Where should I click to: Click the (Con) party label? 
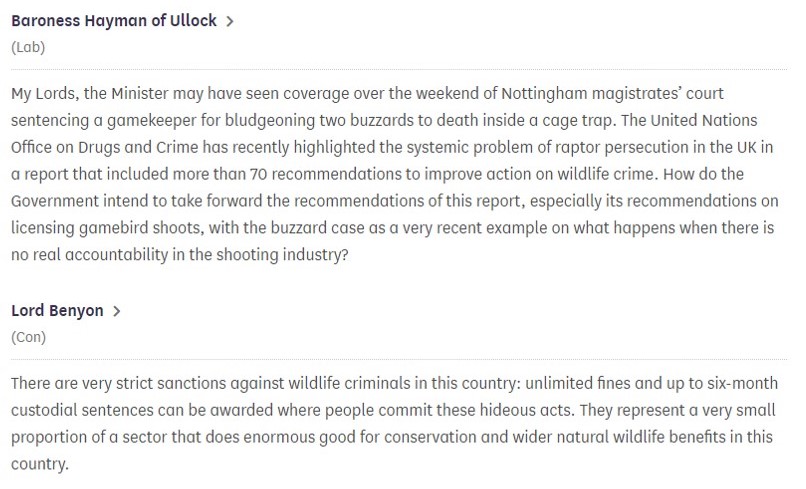point(28,337)
